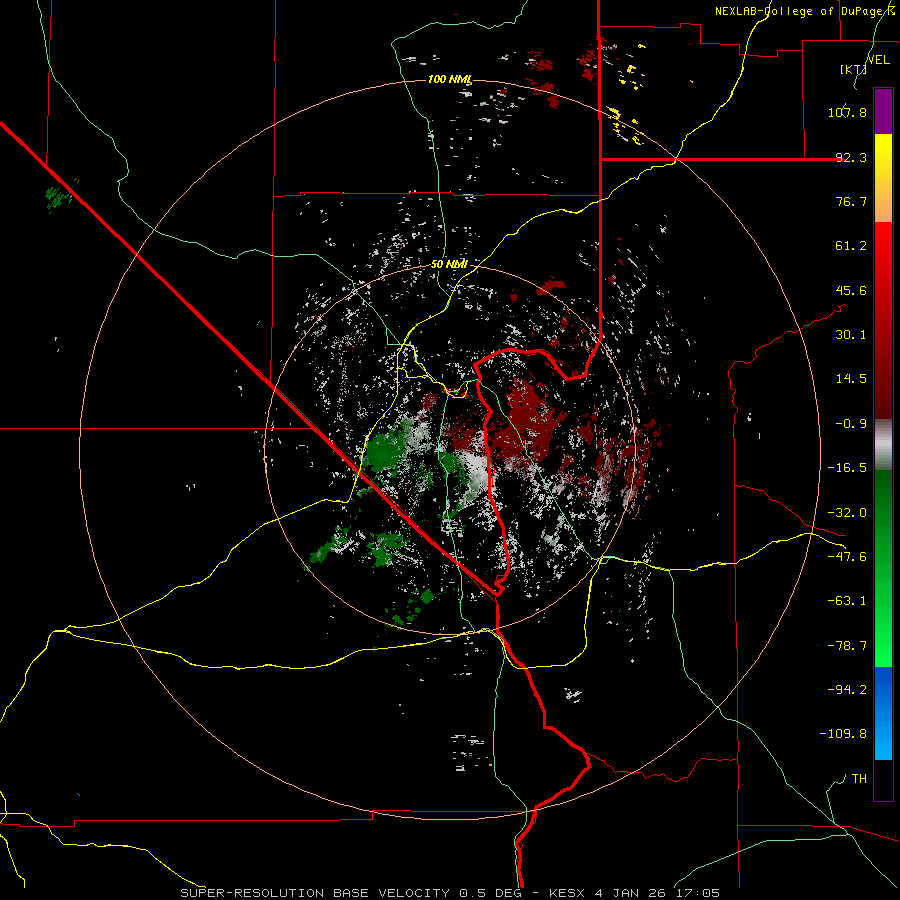Click the -47.6 velocity scale value
The image size is (900, 900).
point(847,557)
